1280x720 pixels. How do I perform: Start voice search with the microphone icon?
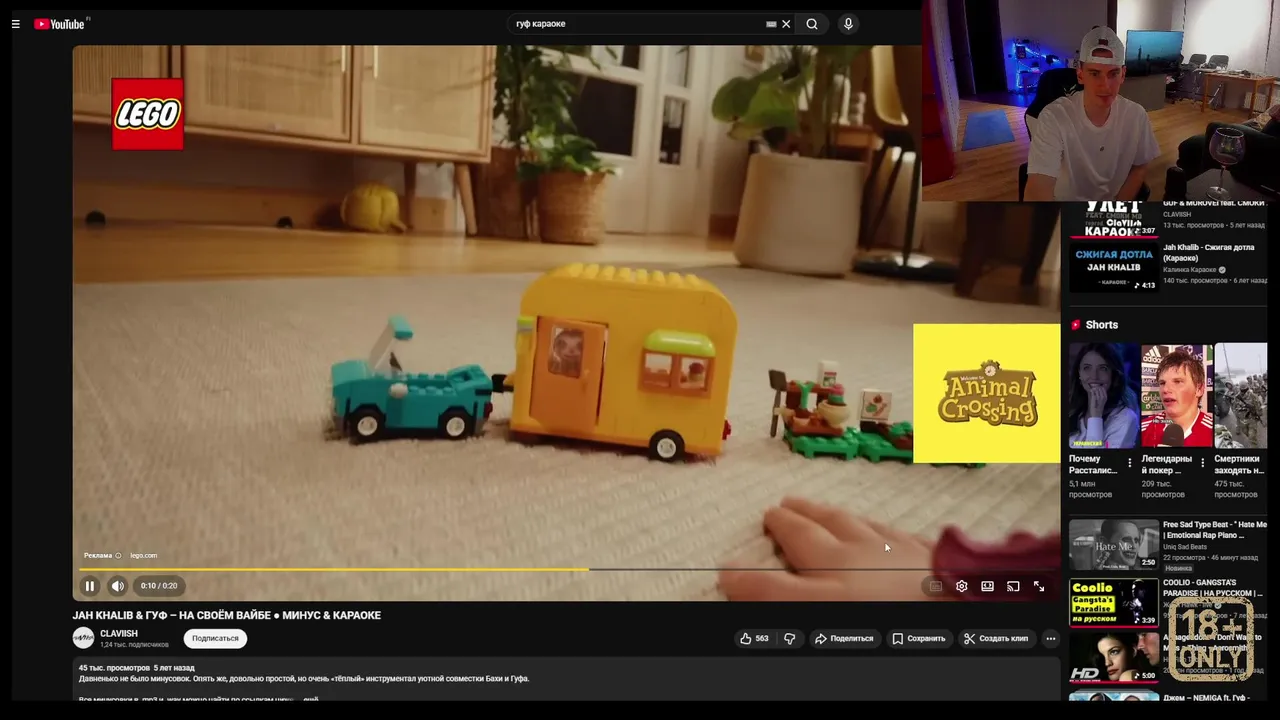(x=848, y=24)
